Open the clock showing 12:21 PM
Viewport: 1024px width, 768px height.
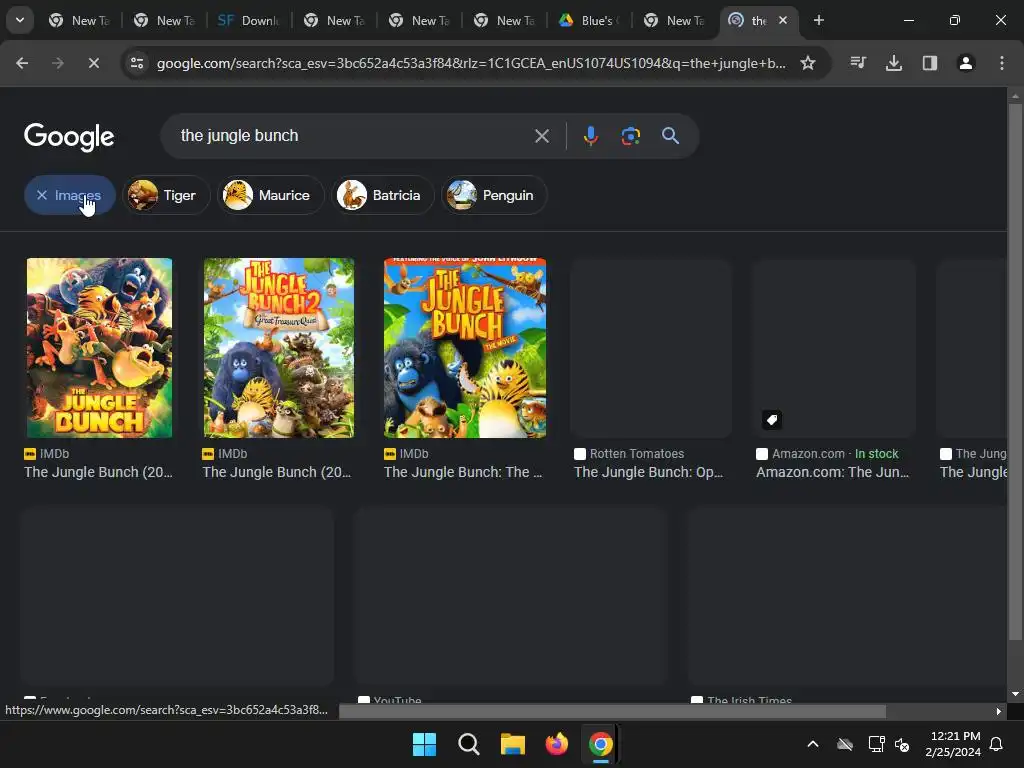click(953, 744)
